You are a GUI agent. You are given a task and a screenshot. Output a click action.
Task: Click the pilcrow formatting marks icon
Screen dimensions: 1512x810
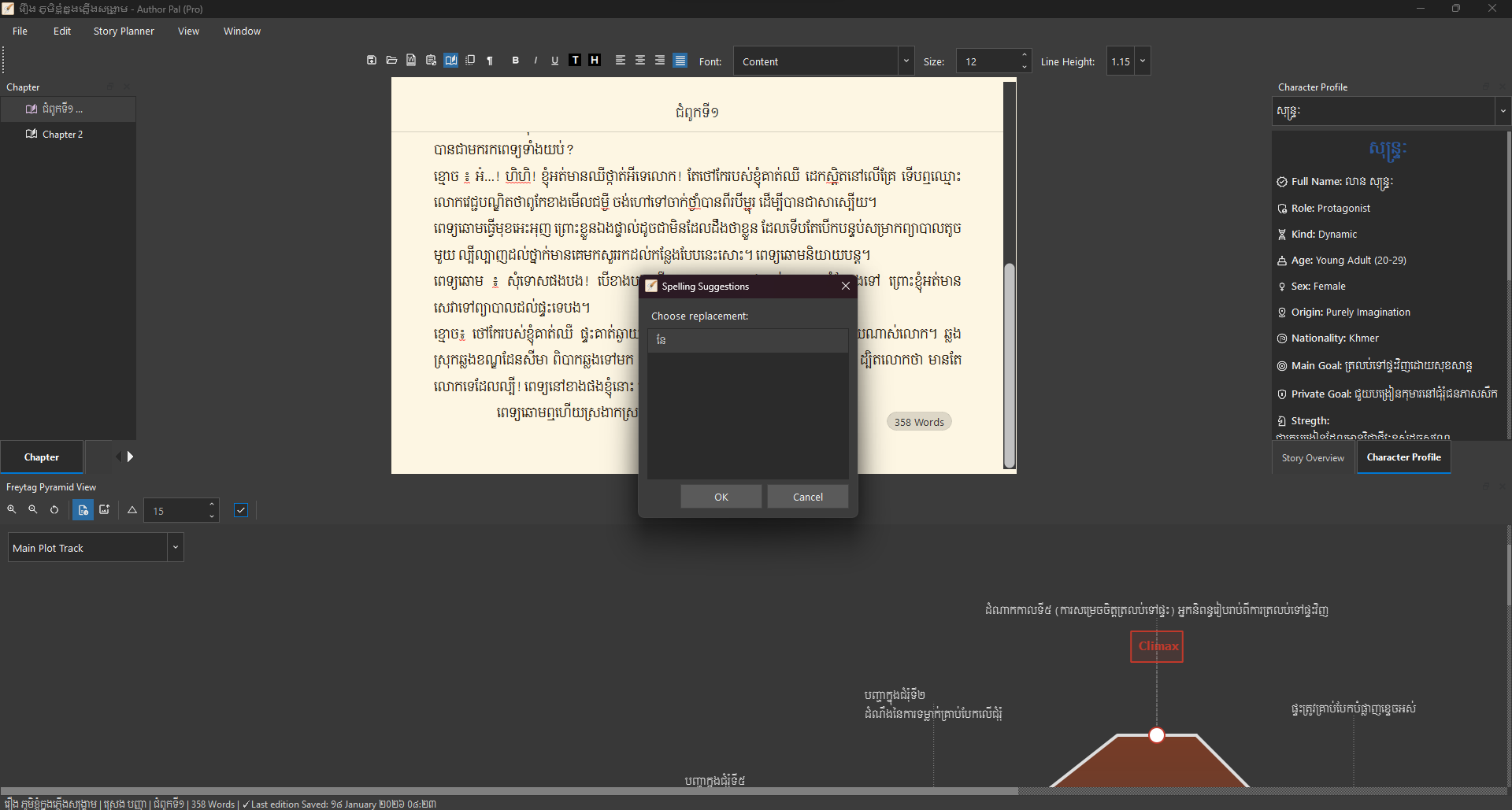pos(489,60)
